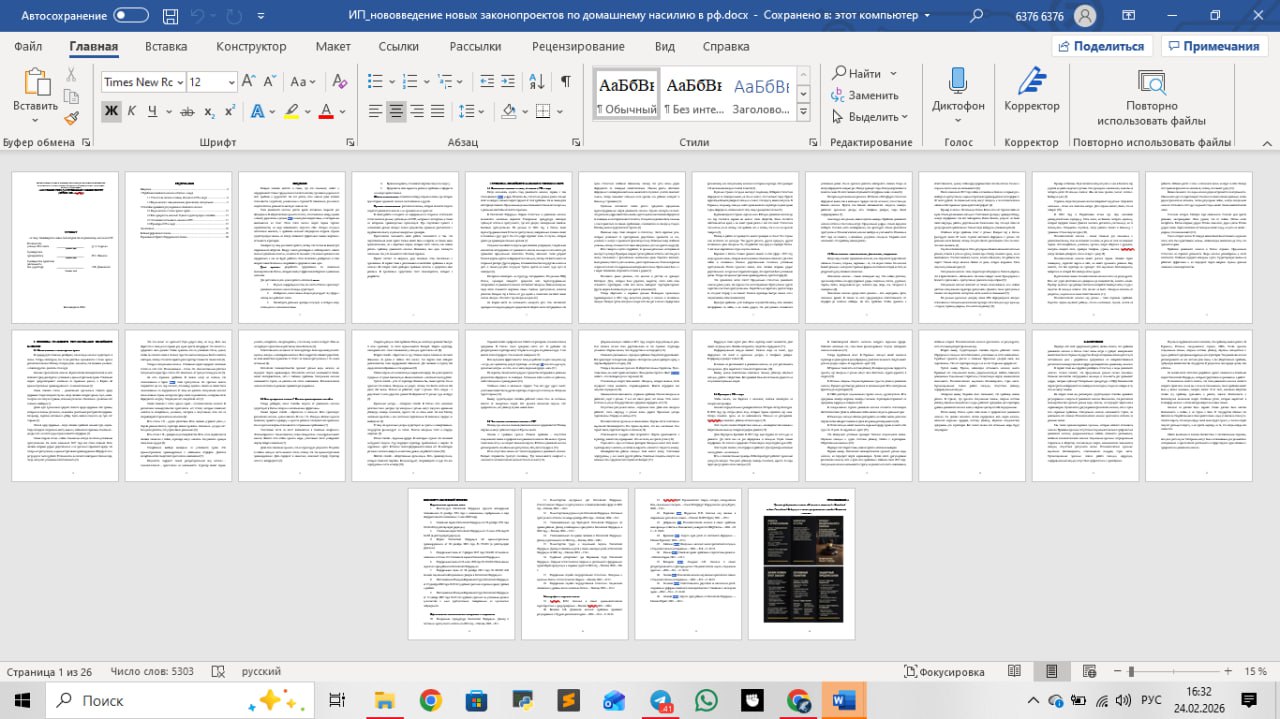The image size is (1280, 719).
Task: Toggle Underline (Ч) formatting
Action: pos(152,111)
